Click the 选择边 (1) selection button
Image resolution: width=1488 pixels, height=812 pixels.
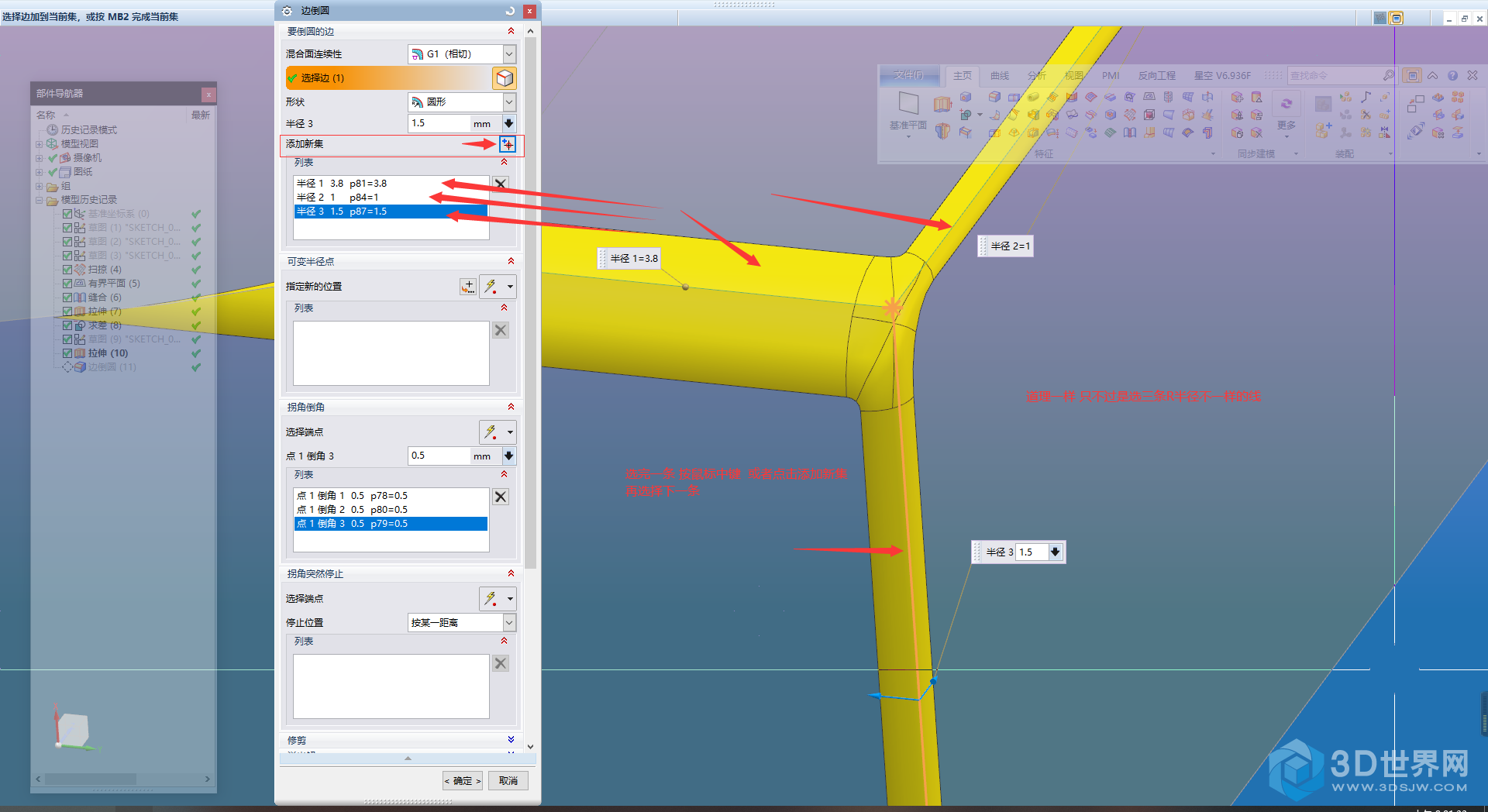(388, 77)
